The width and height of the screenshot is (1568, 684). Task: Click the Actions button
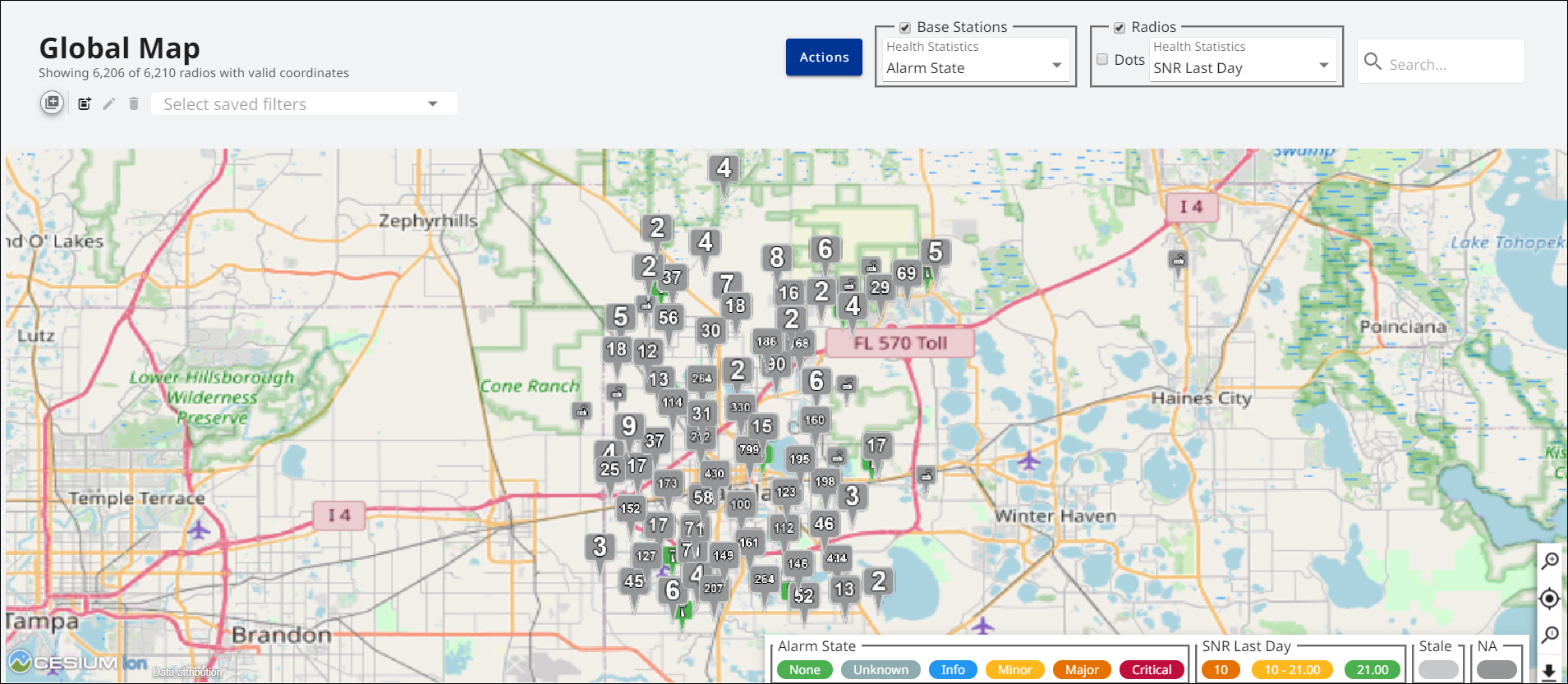coord(824,57)
